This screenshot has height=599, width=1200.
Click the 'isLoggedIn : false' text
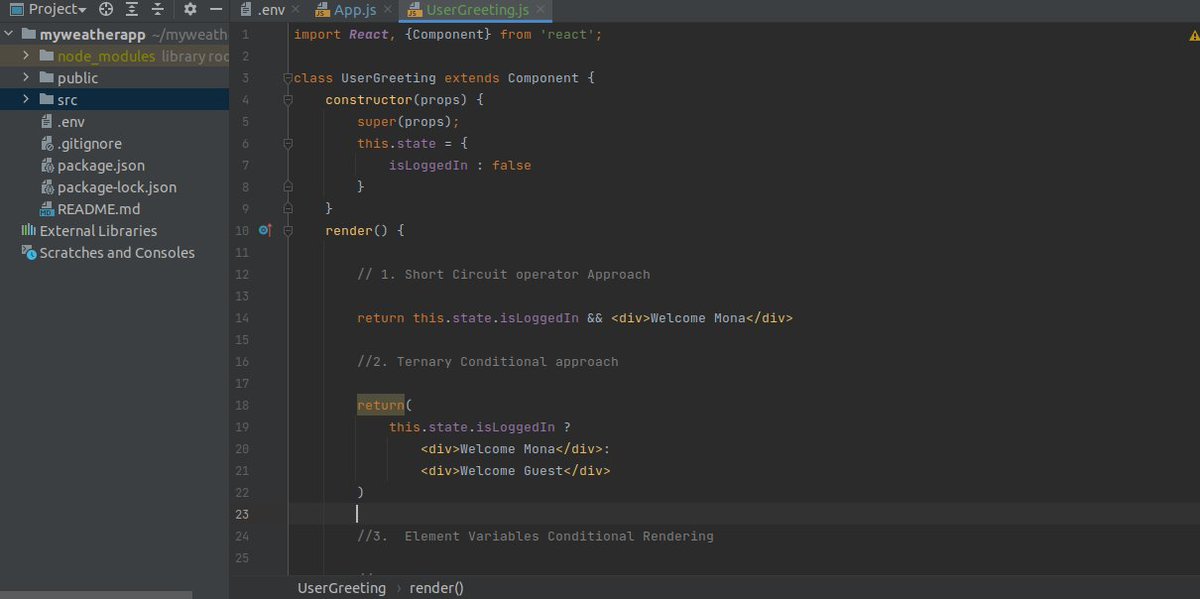(x=460, y=165)
